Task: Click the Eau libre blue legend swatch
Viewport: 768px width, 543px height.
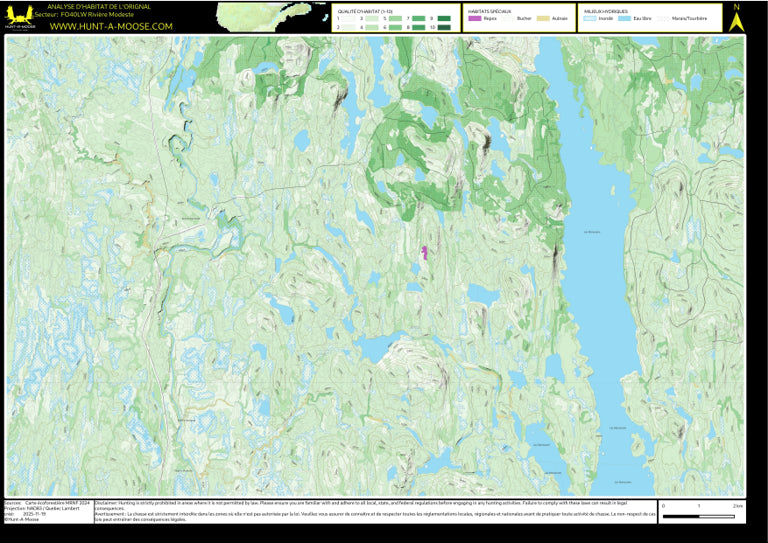Action: click(x=625, y=18)
